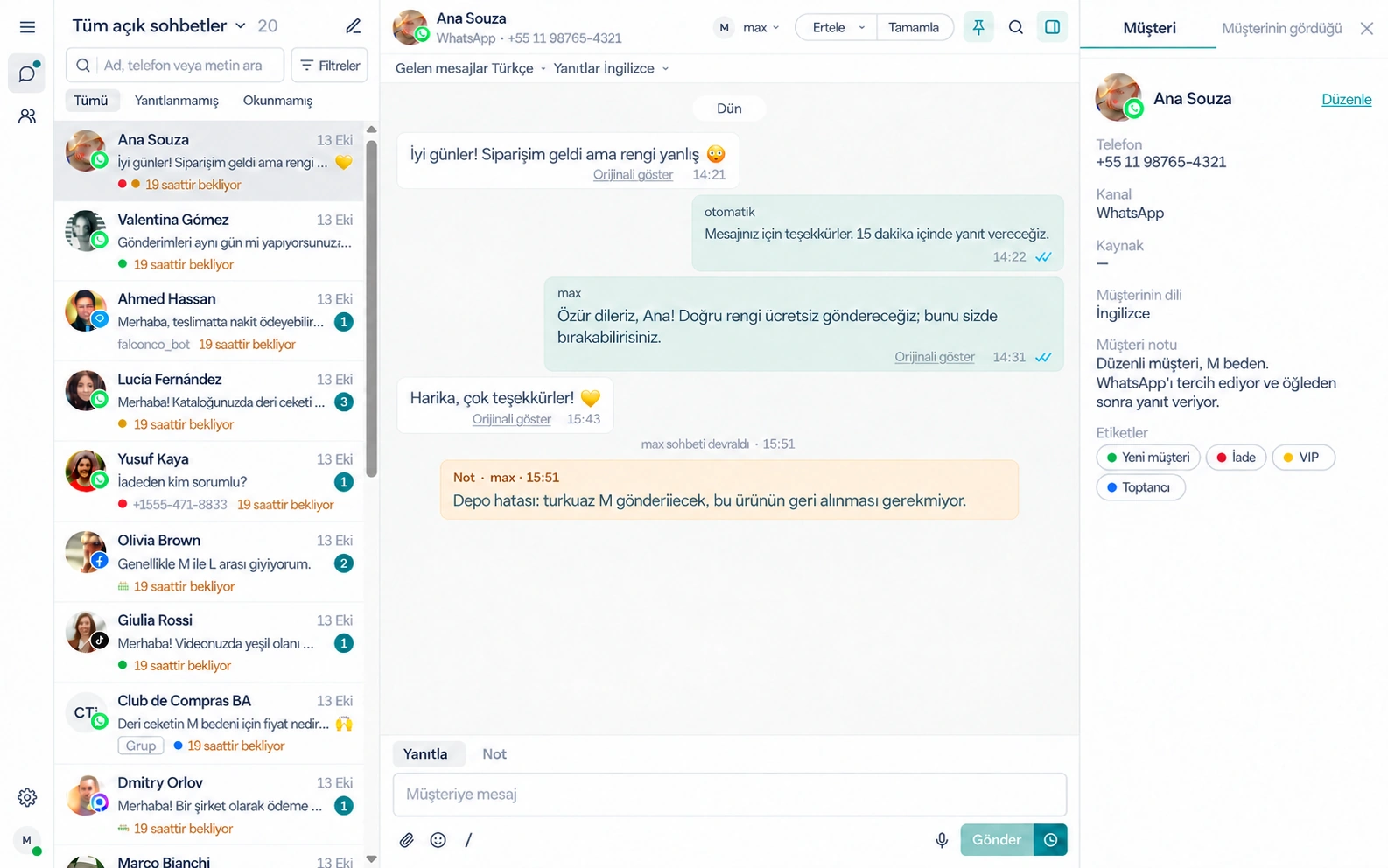Click Ana Souza's avatar in customer panel
1388x868 pixels.
1118,98
